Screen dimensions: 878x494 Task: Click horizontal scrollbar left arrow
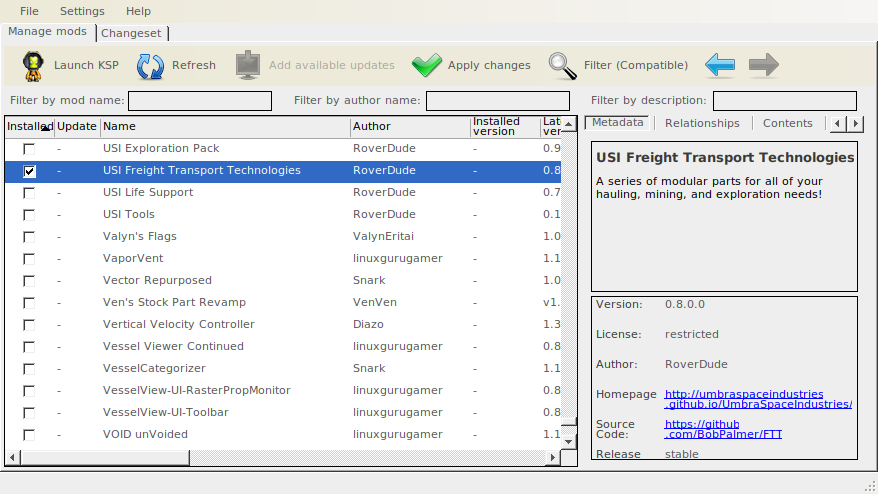[x=12, y=458]
